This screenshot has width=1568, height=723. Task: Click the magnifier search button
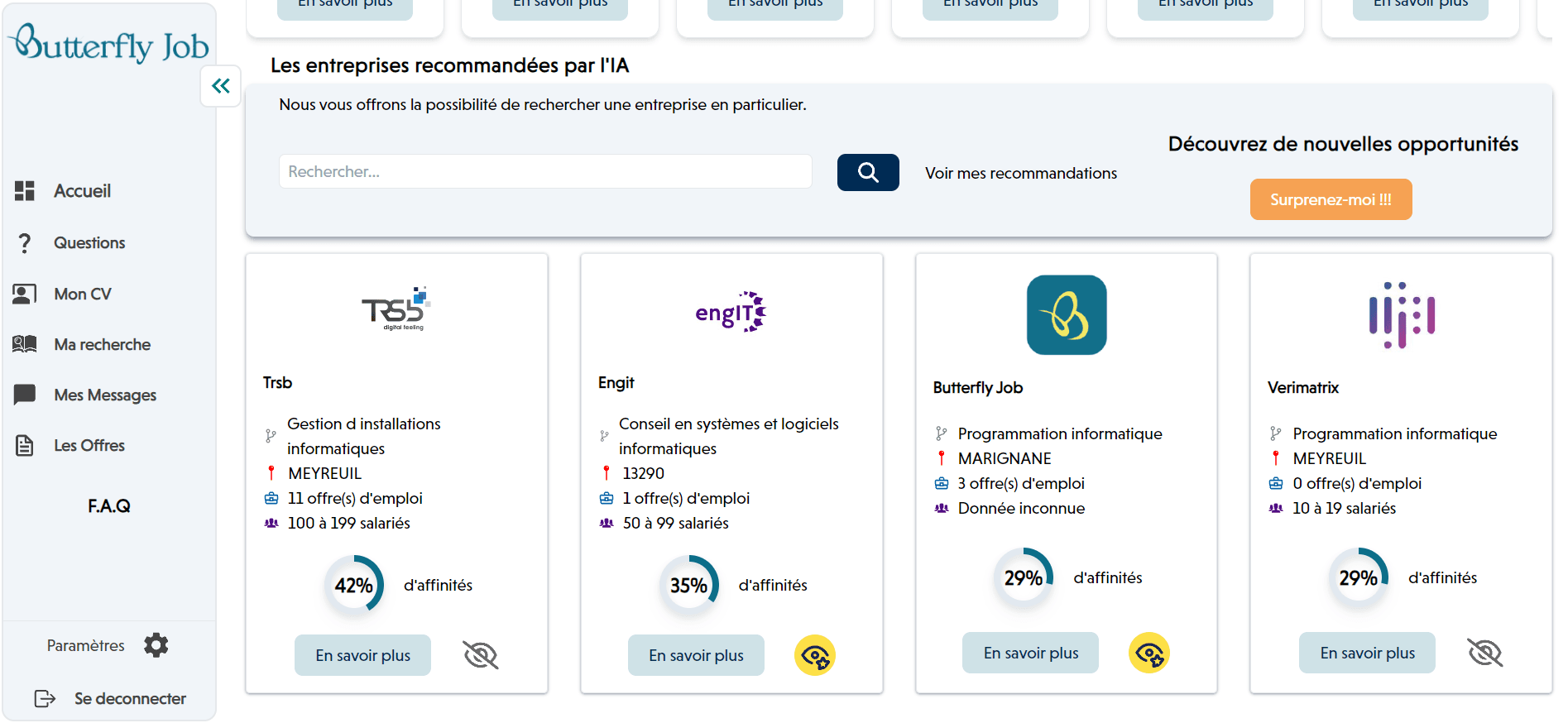pos(868,172)
